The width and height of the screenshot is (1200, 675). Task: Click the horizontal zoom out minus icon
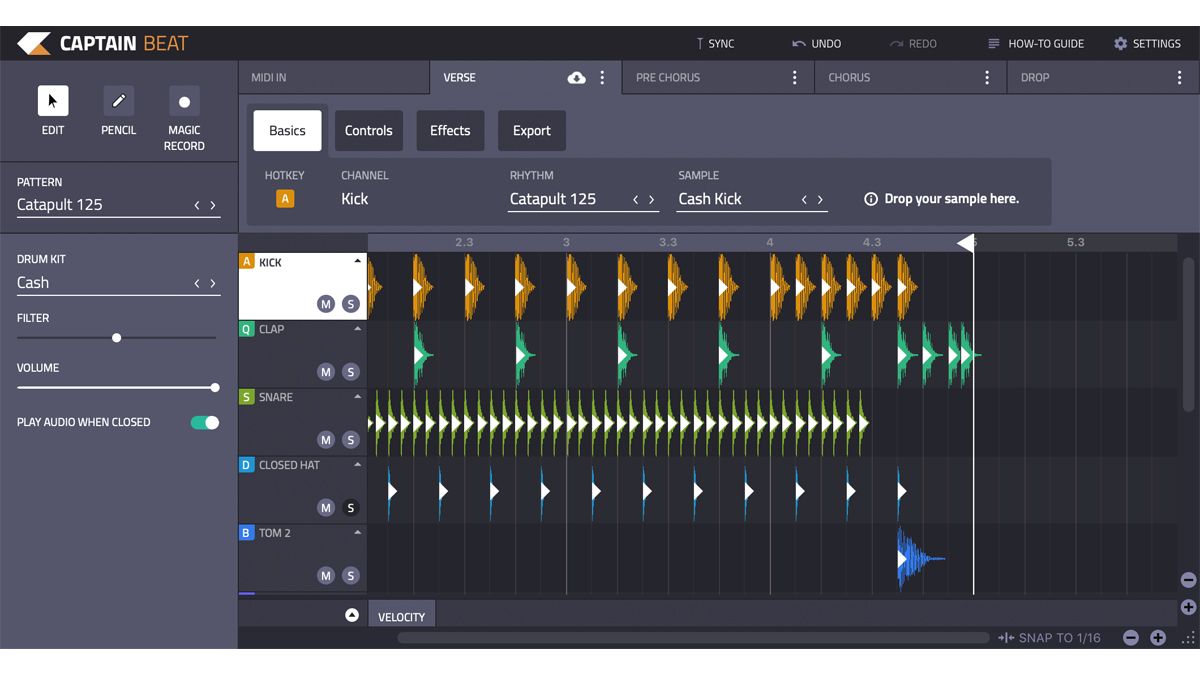coord(1131,638)
